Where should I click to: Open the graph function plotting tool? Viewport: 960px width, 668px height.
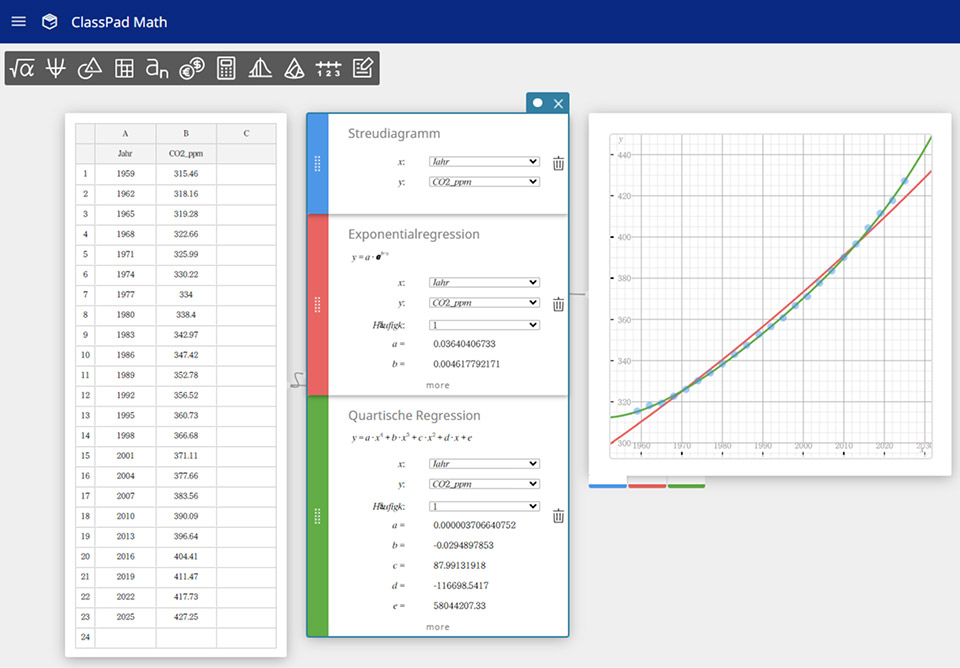[x=56, y=68]
